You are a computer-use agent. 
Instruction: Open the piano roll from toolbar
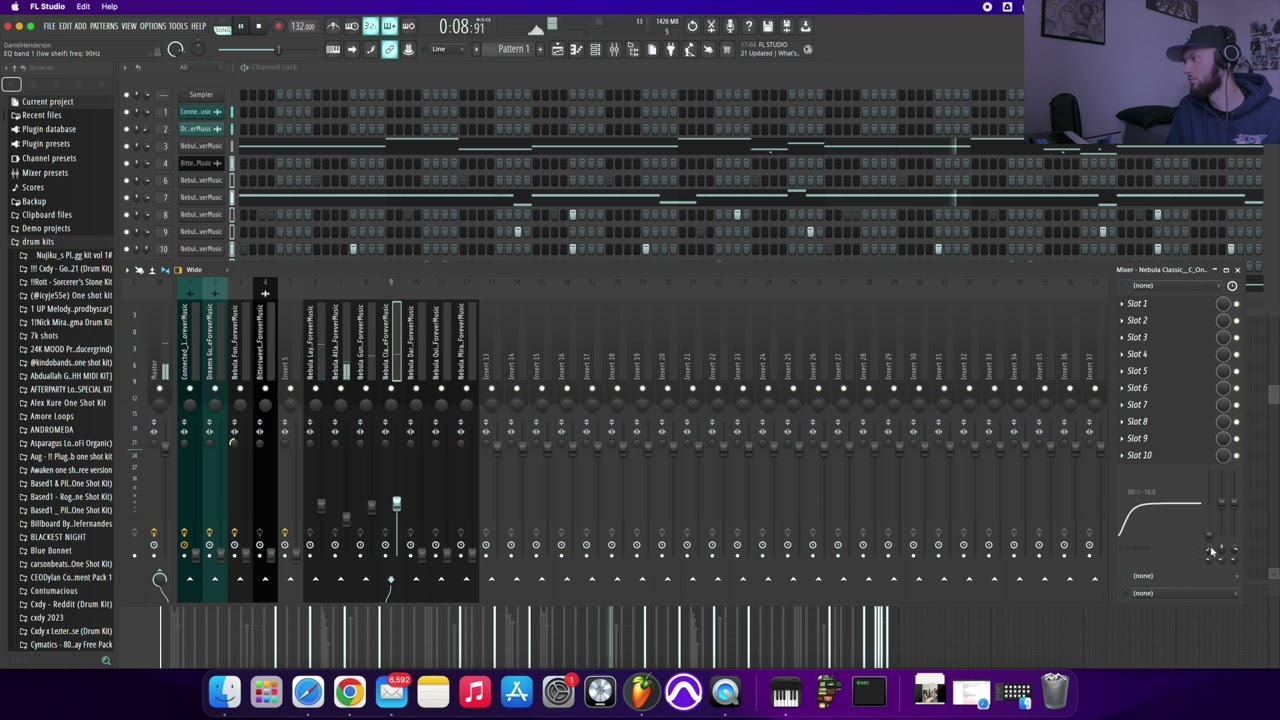click(x=576, y=49)
